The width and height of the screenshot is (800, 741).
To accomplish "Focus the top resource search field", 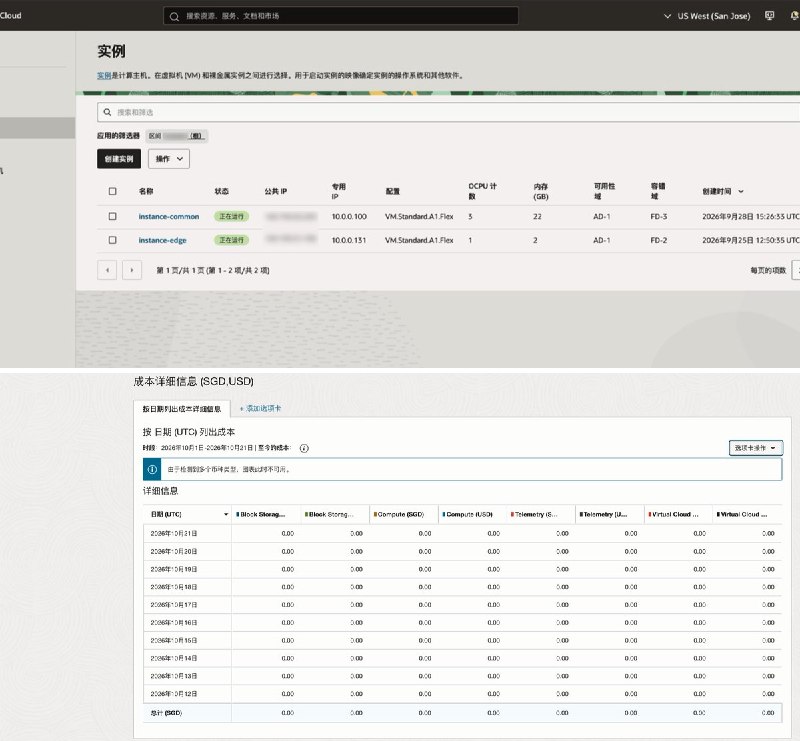I will point(341,16).
